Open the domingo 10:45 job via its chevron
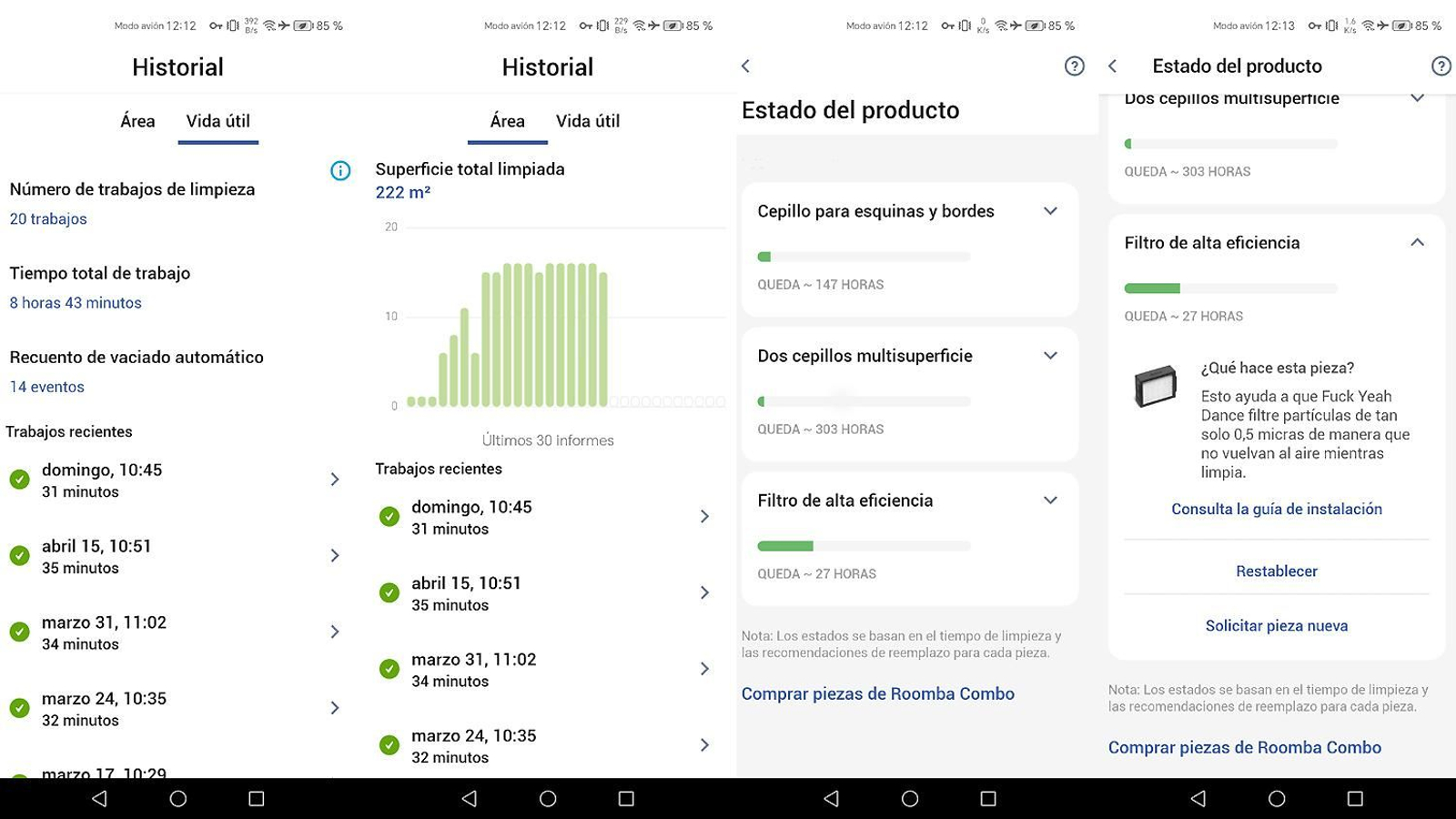The height and width of the screenshot is (819, 1456). tap(336, 480)
